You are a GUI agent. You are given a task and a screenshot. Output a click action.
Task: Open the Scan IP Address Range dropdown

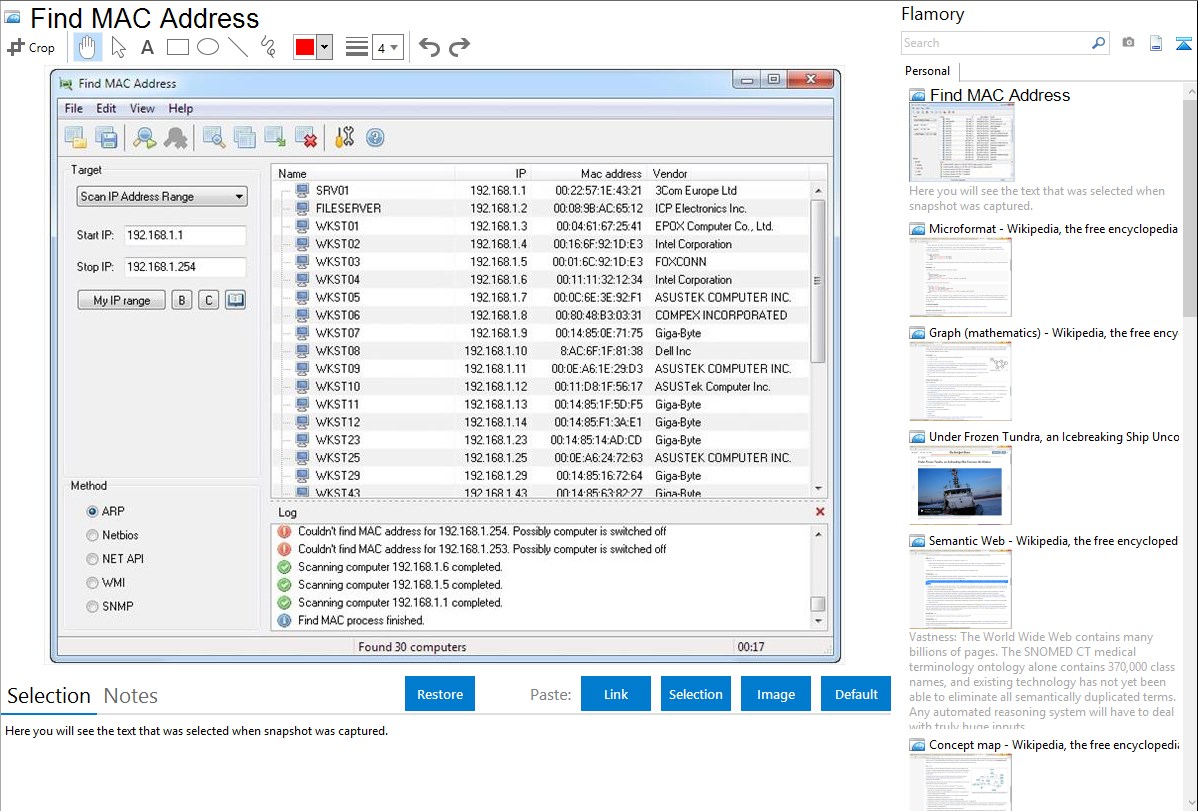(162, 197)
